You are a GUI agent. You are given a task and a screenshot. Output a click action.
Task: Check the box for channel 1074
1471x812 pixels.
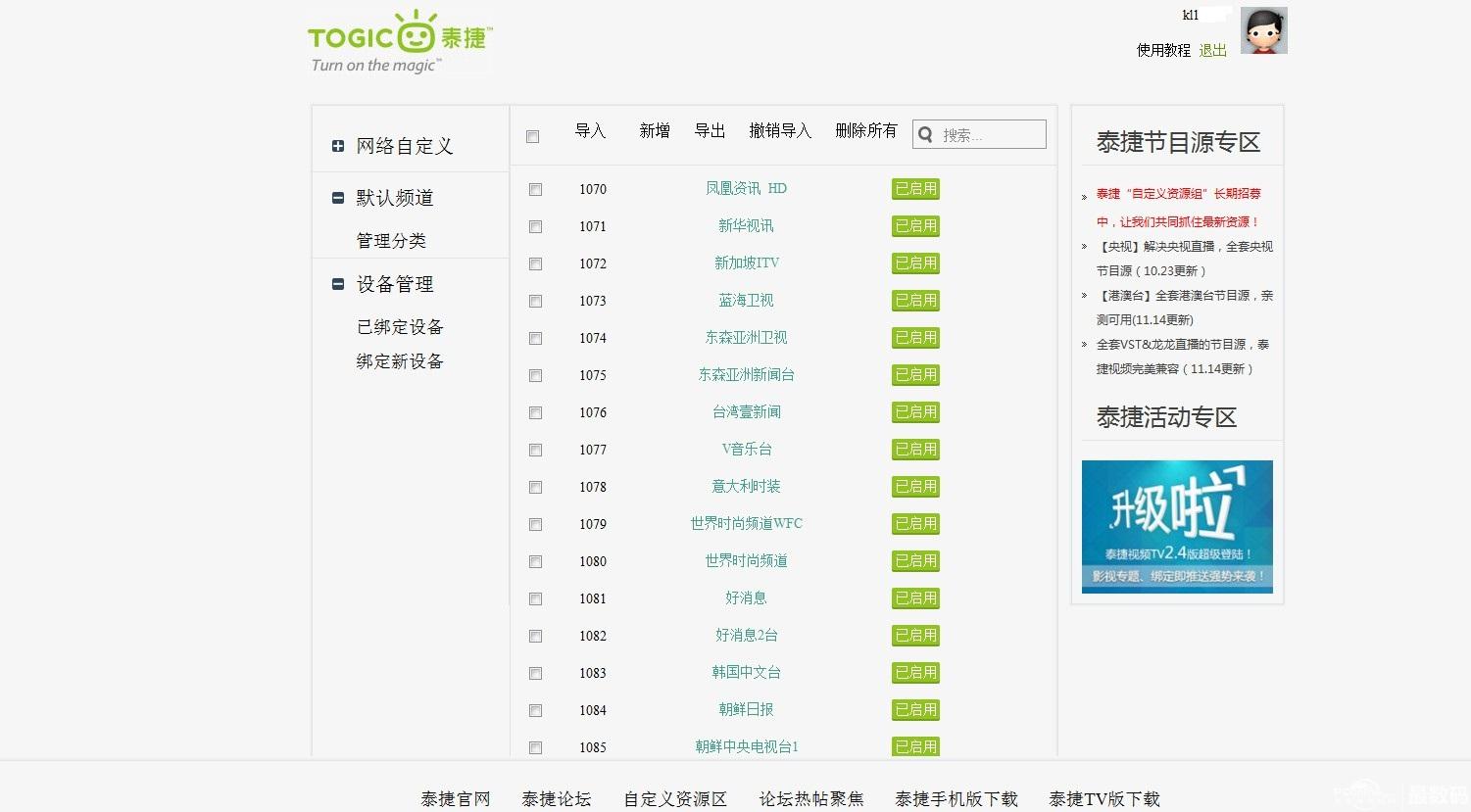click(x=535, y=338)
